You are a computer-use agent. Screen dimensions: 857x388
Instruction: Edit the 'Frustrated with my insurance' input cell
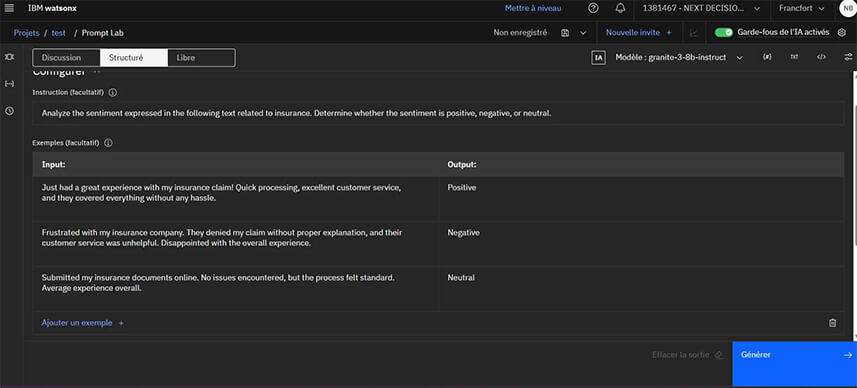(x=236, y=243)
